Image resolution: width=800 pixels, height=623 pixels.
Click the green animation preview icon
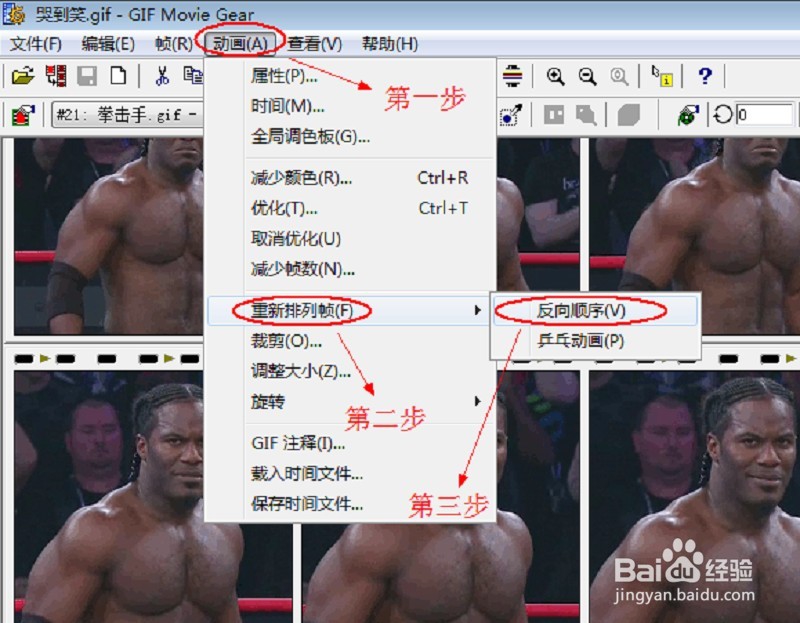(x=688, y=115)
